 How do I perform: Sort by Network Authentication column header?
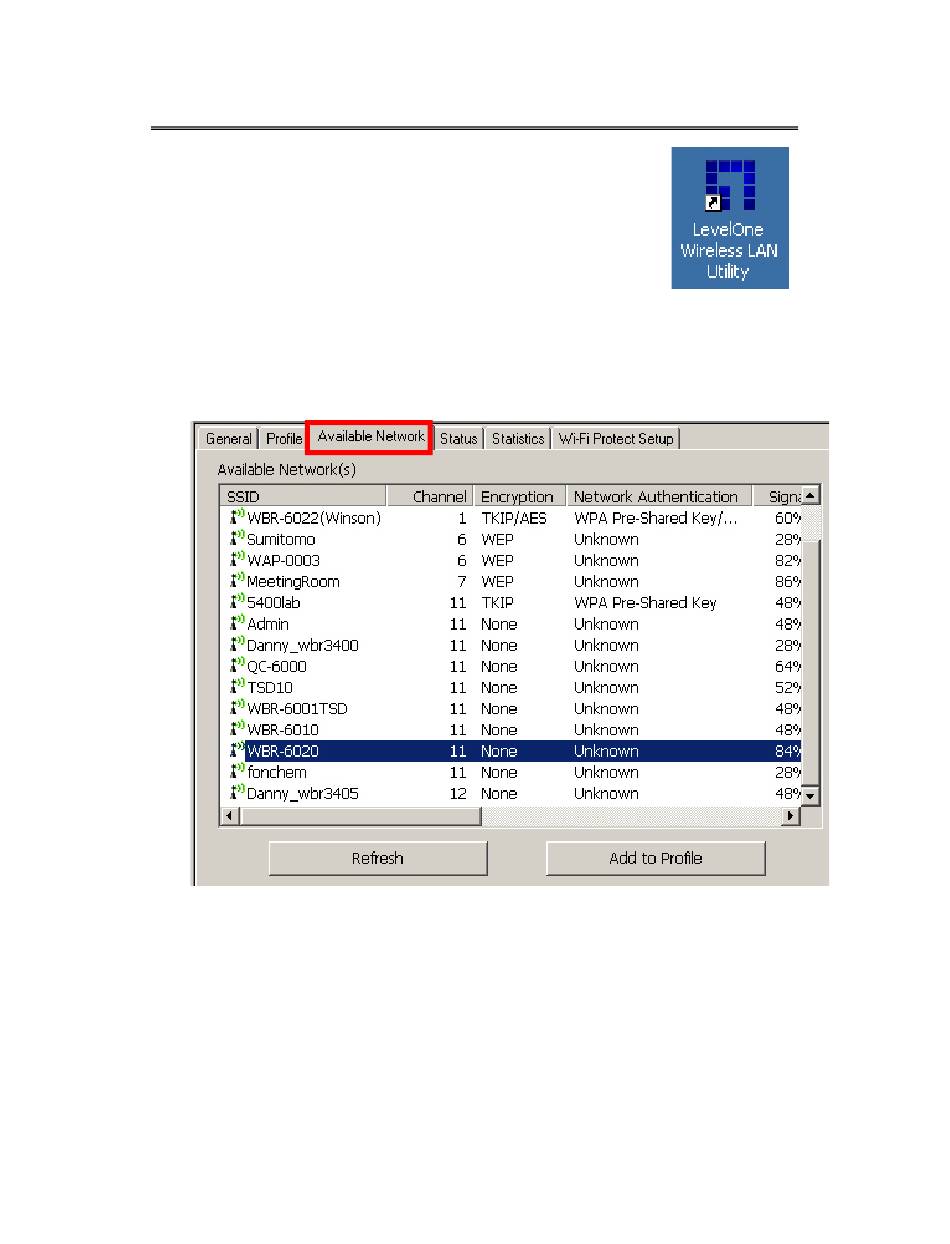tap(660, 496)
